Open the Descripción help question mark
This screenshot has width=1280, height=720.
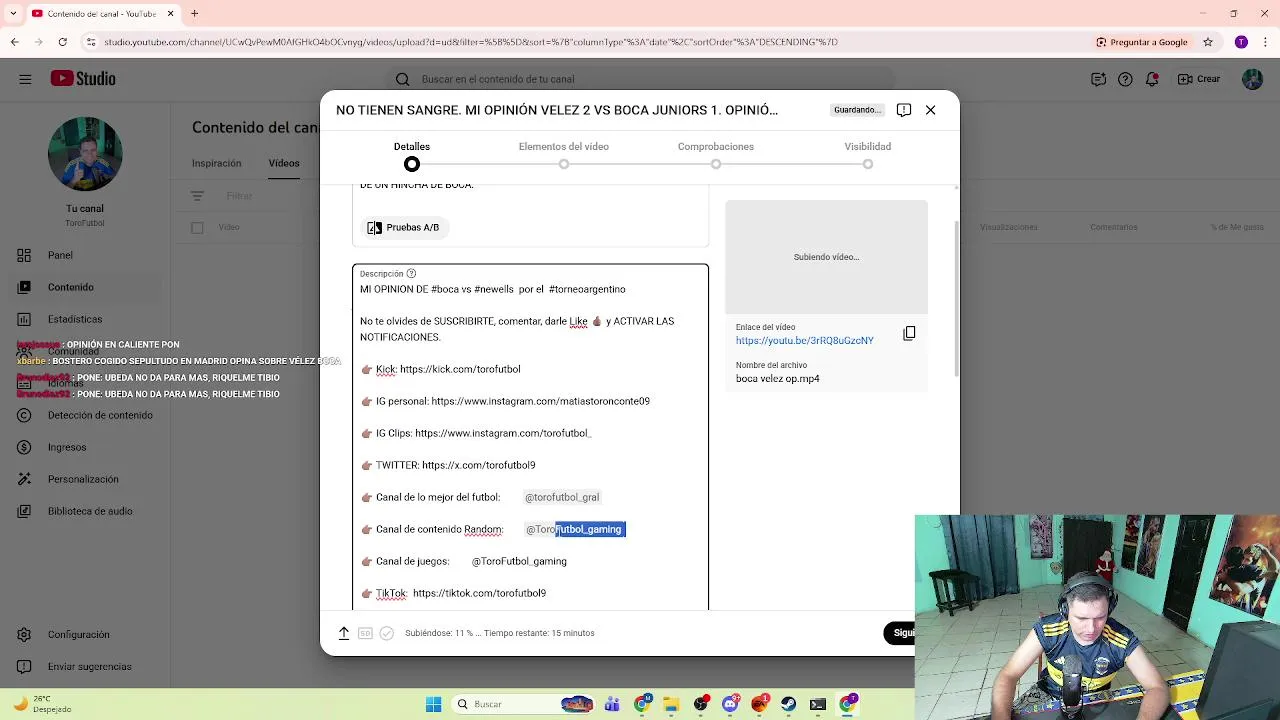click(x=411, y=273)
